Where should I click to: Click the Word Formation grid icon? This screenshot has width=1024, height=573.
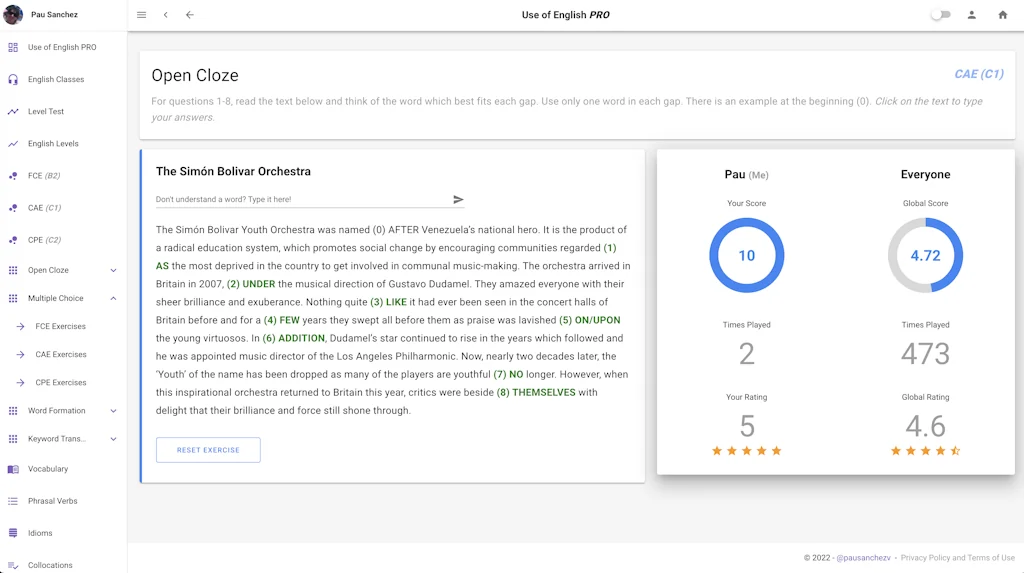pyautogui.click(x=13, y=410)
